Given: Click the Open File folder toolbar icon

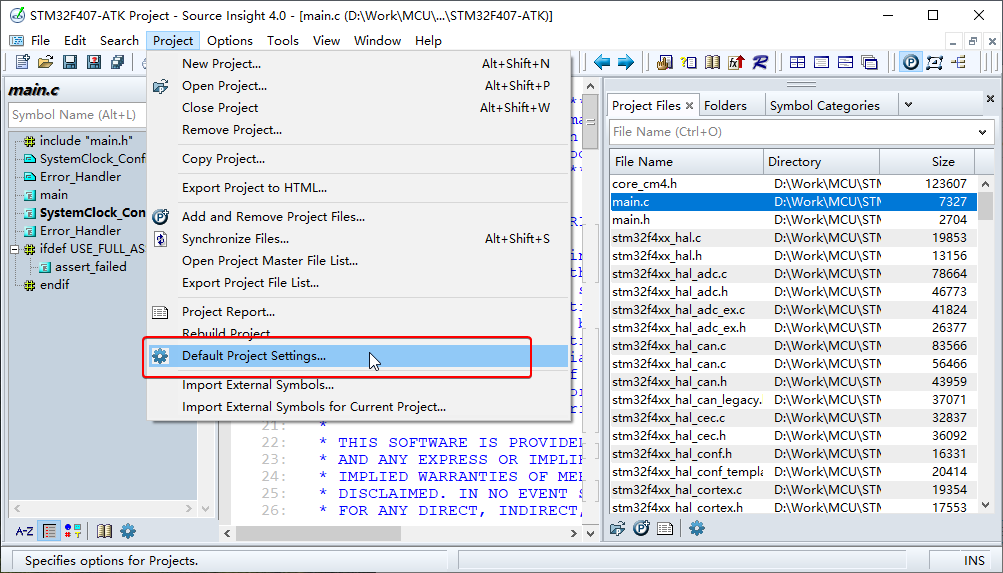Looking at the screenshot, I should [45, 62].
